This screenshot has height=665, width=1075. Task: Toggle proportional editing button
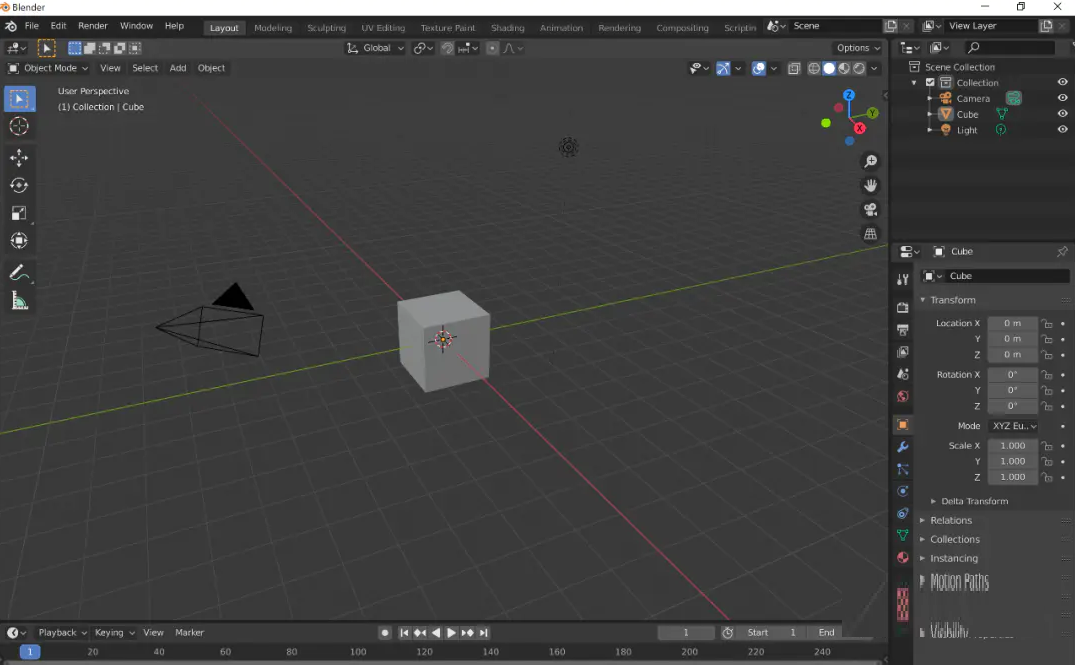coord(492,48)
